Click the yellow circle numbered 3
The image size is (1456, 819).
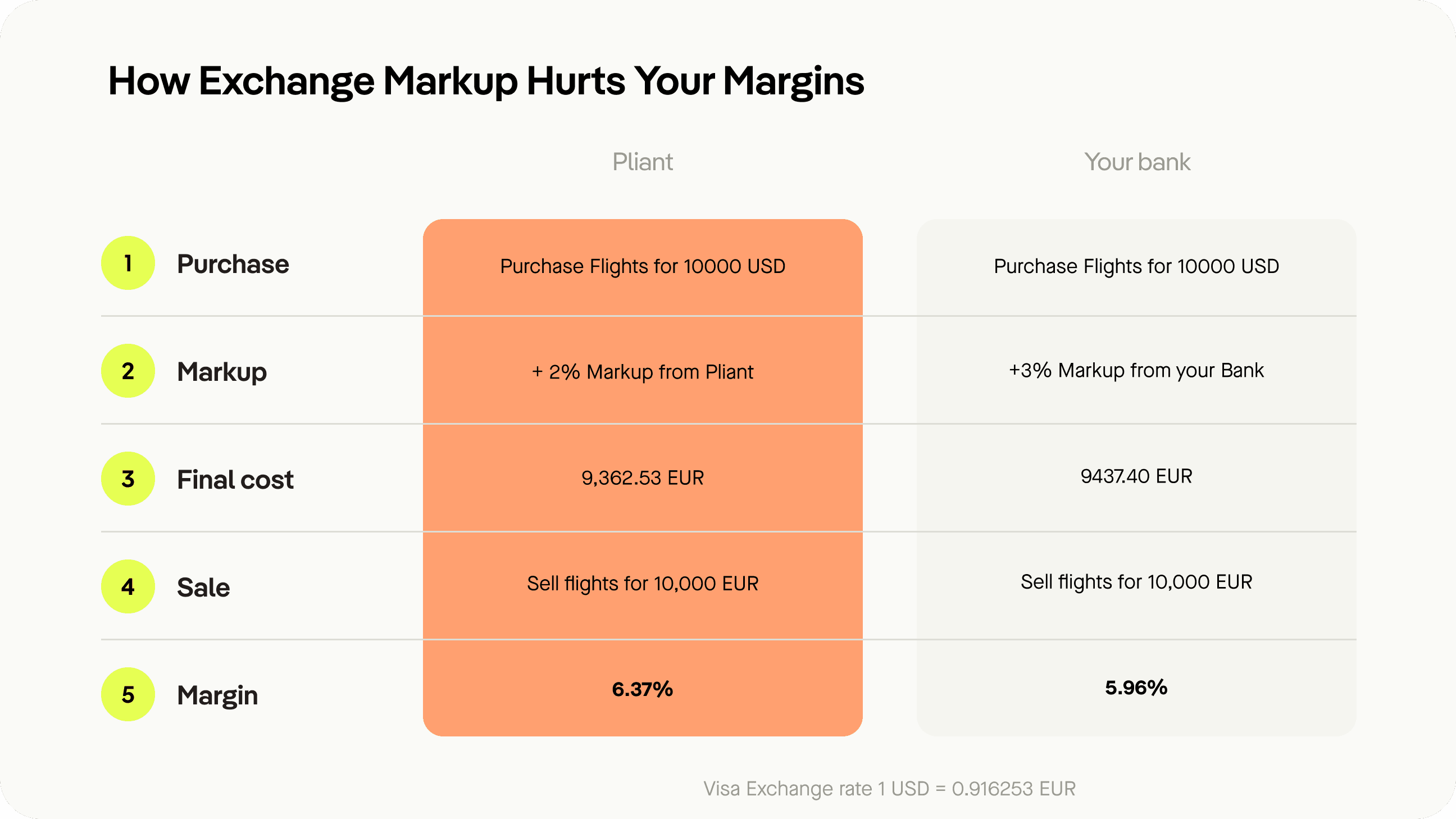click(x=128, y=479)
